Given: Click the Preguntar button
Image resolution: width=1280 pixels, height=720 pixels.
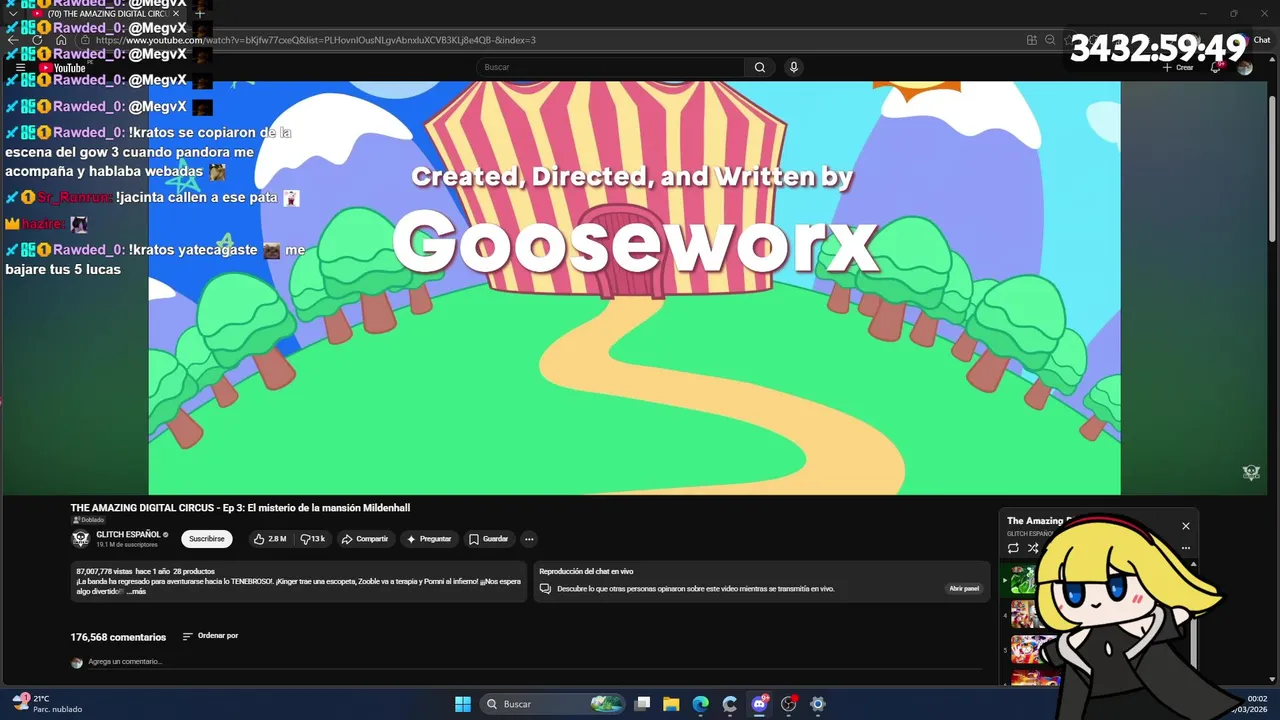Looking at the screenshot, I should click(429, 539).
